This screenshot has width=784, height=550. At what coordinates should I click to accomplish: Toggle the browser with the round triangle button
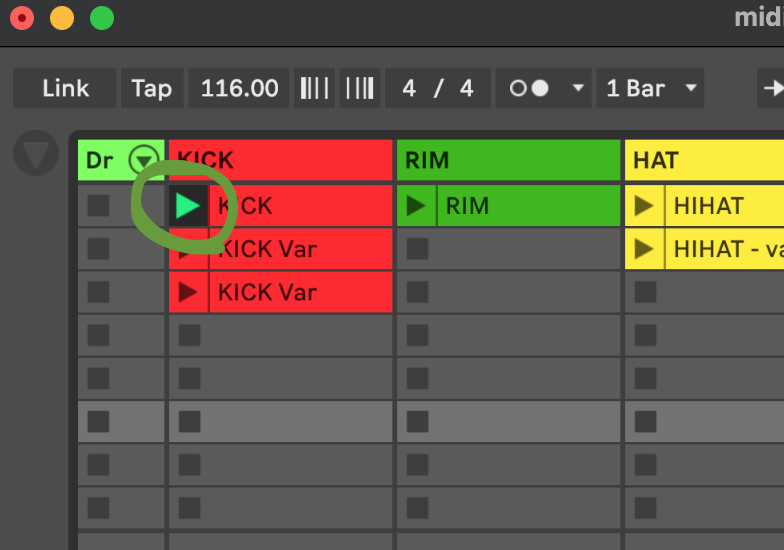tap(36, 155)
